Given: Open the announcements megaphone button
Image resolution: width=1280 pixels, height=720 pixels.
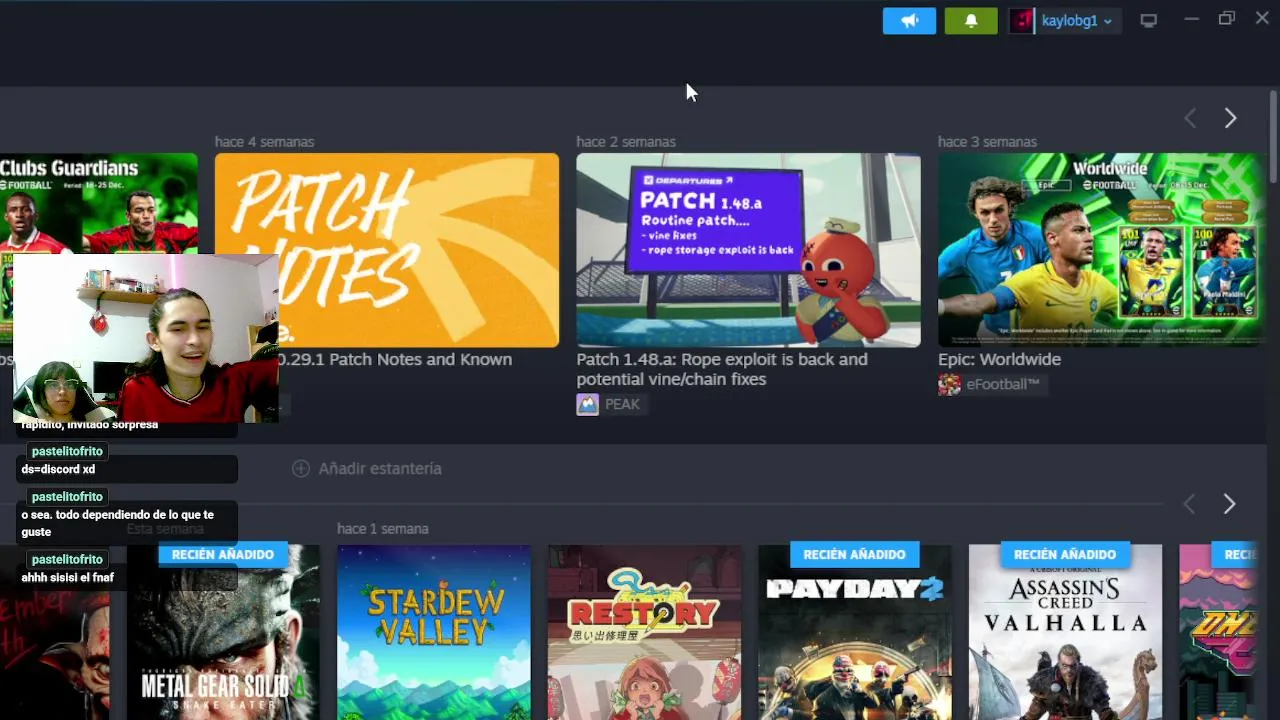Looking at the screenshot, I should click(909, 21).
